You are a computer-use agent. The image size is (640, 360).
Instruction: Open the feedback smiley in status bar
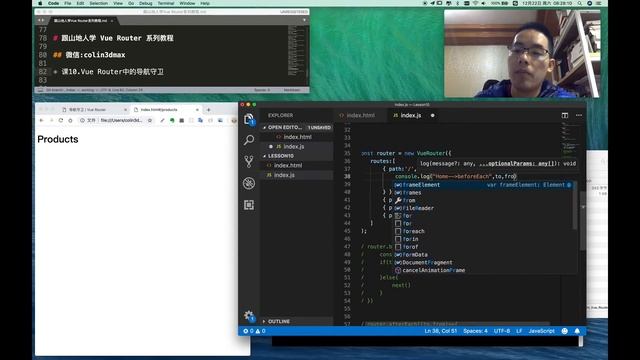[564, 331]
